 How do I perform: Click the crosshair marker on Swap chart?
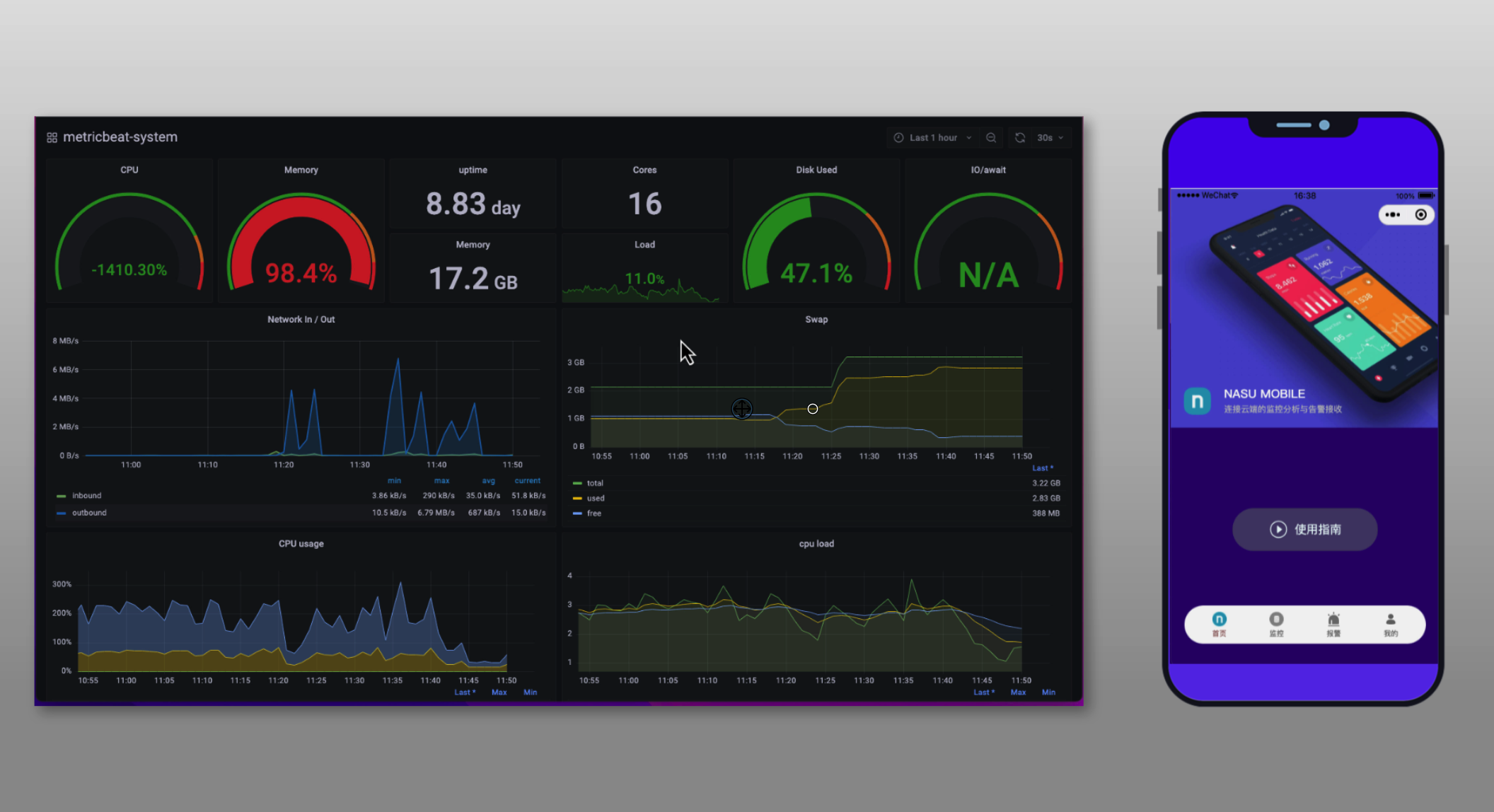click(x=741, y=409)
